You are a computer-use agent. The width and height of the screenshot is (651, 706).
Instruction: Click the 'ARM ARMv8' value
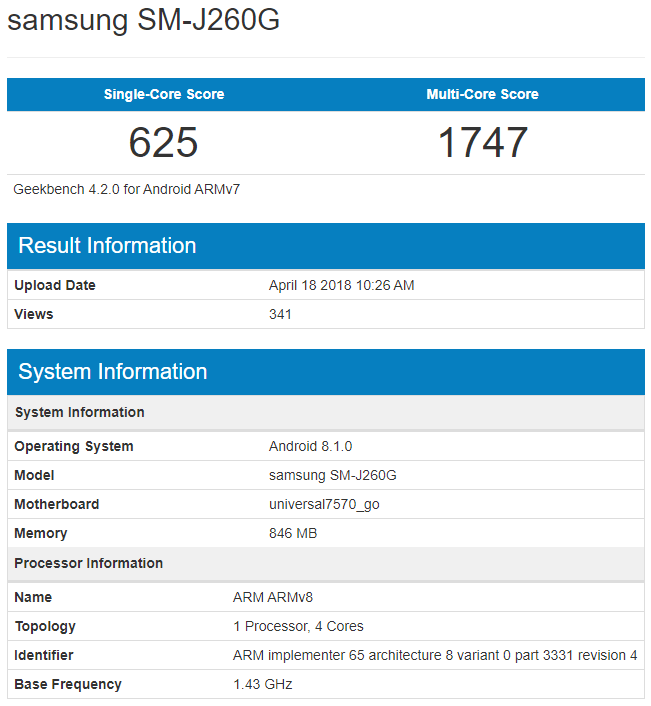coord(273,597)
